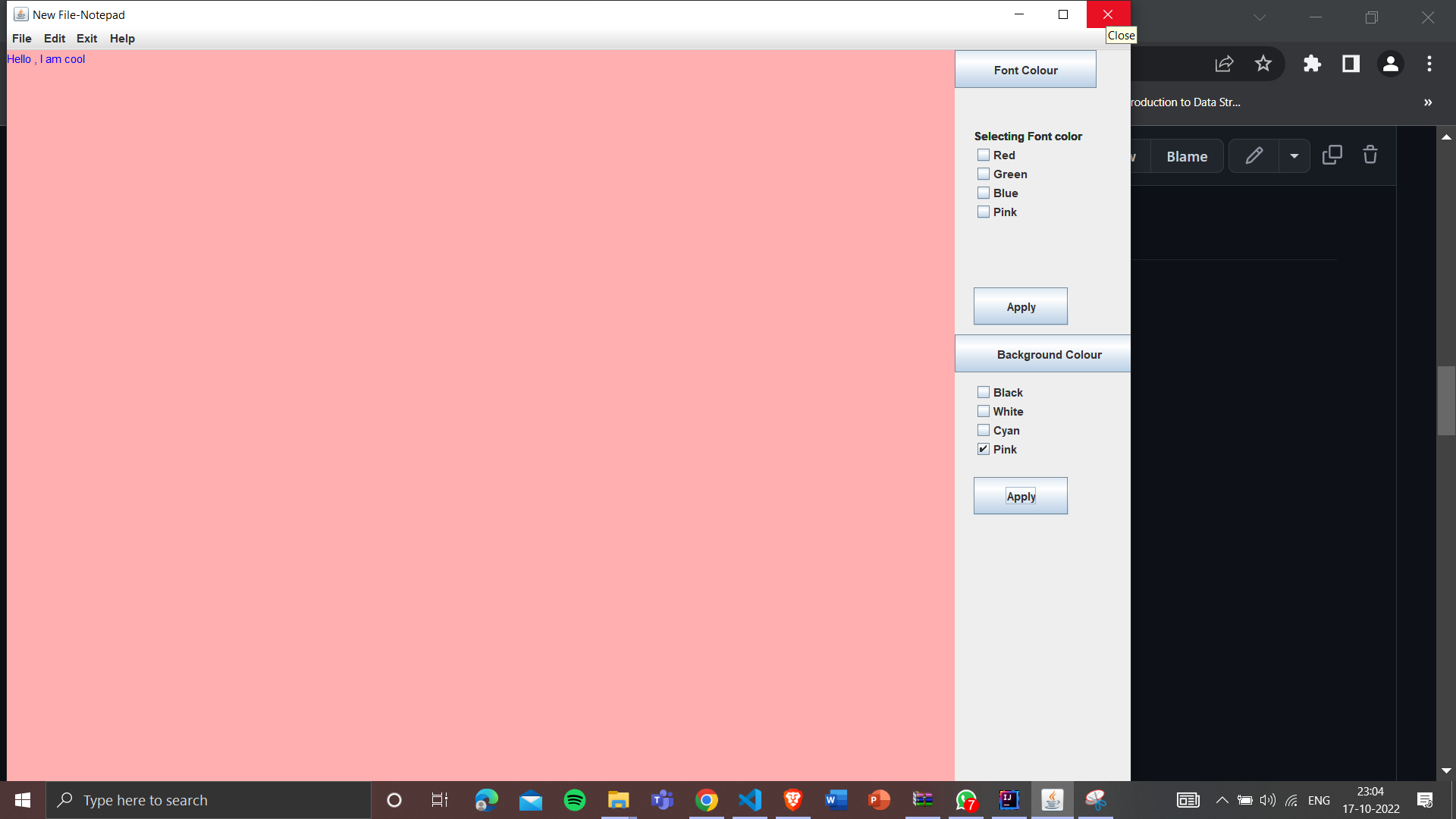Image resolution: width=1456 pixels, height=819 pixels.
Task: Open the browser extensions puzzle icon
Action: [1313, 64]
